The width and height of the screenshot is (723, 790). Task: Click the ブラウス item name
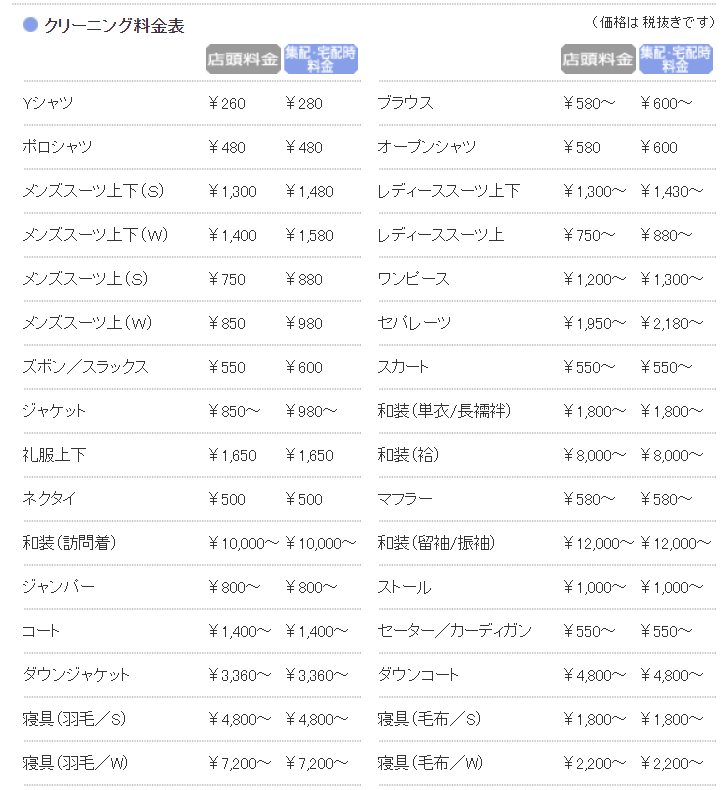[x=406, y=103]
